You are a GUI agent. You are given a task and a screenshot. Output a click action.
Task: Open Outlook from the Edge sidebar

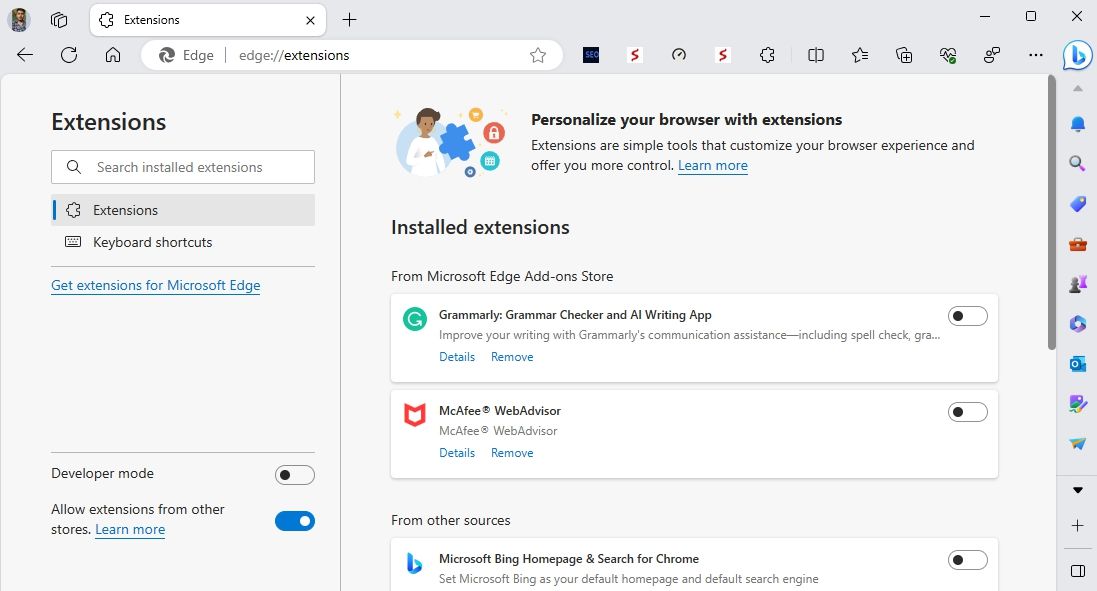tap(1077, 364)
